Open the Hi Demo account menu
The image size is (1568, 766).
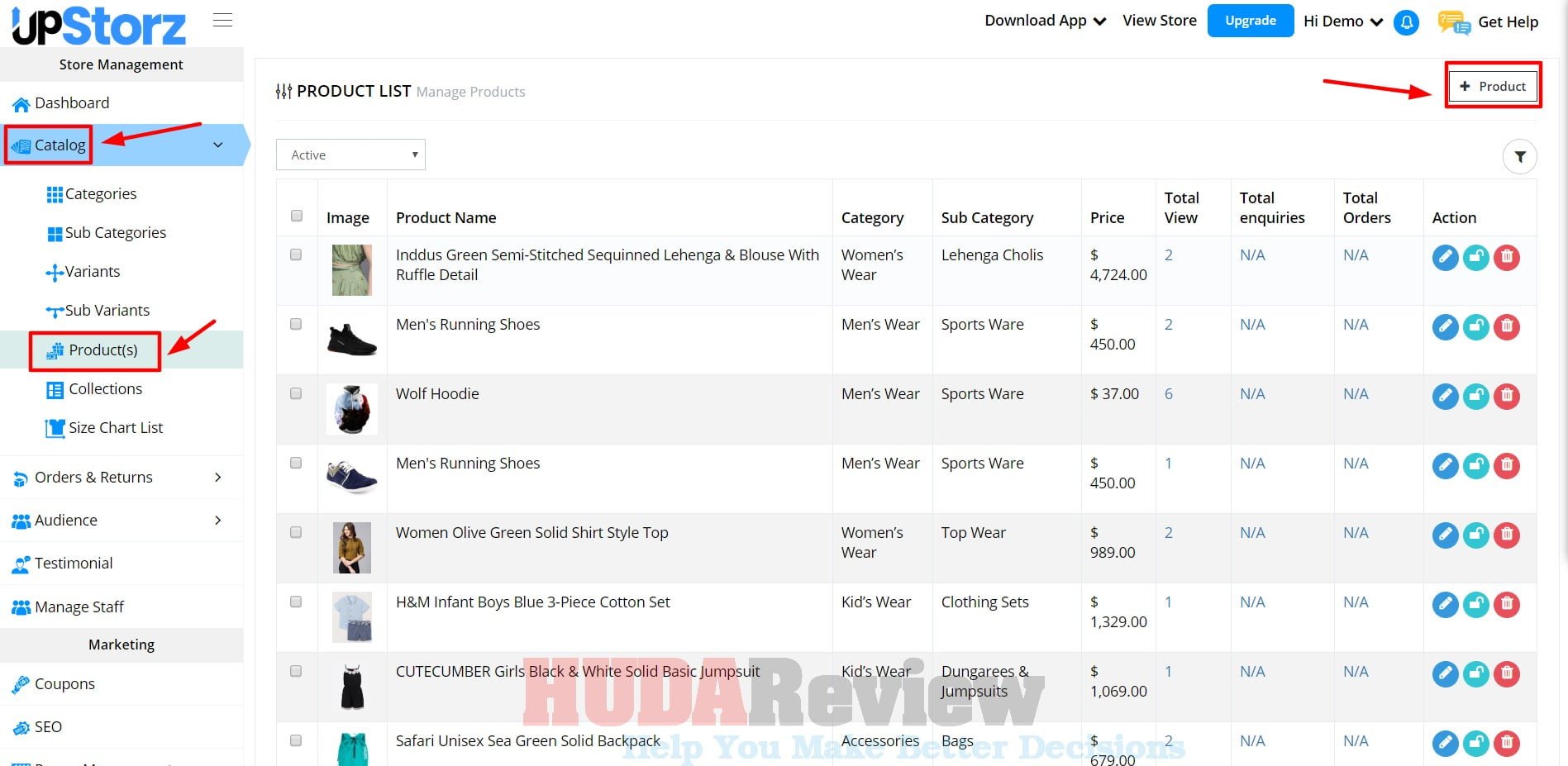pyautogui.click(x=1343, y=21)
